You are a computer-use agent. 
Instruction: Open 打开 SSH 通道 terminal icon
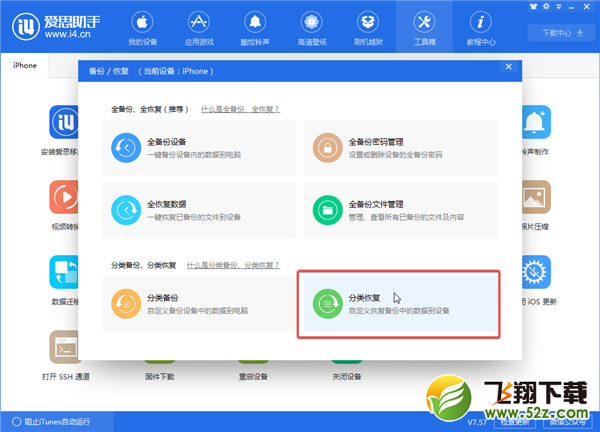click(x=64, y=347)
